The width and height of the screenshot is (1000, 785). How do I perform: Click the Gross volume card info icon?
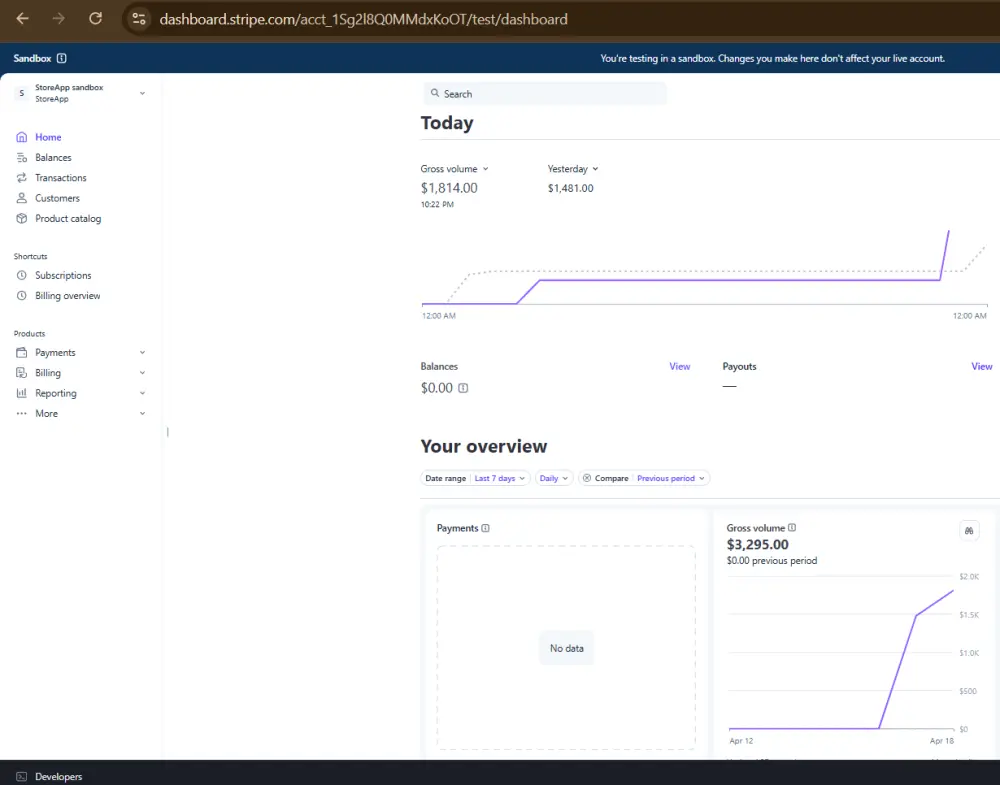(791, 527)
